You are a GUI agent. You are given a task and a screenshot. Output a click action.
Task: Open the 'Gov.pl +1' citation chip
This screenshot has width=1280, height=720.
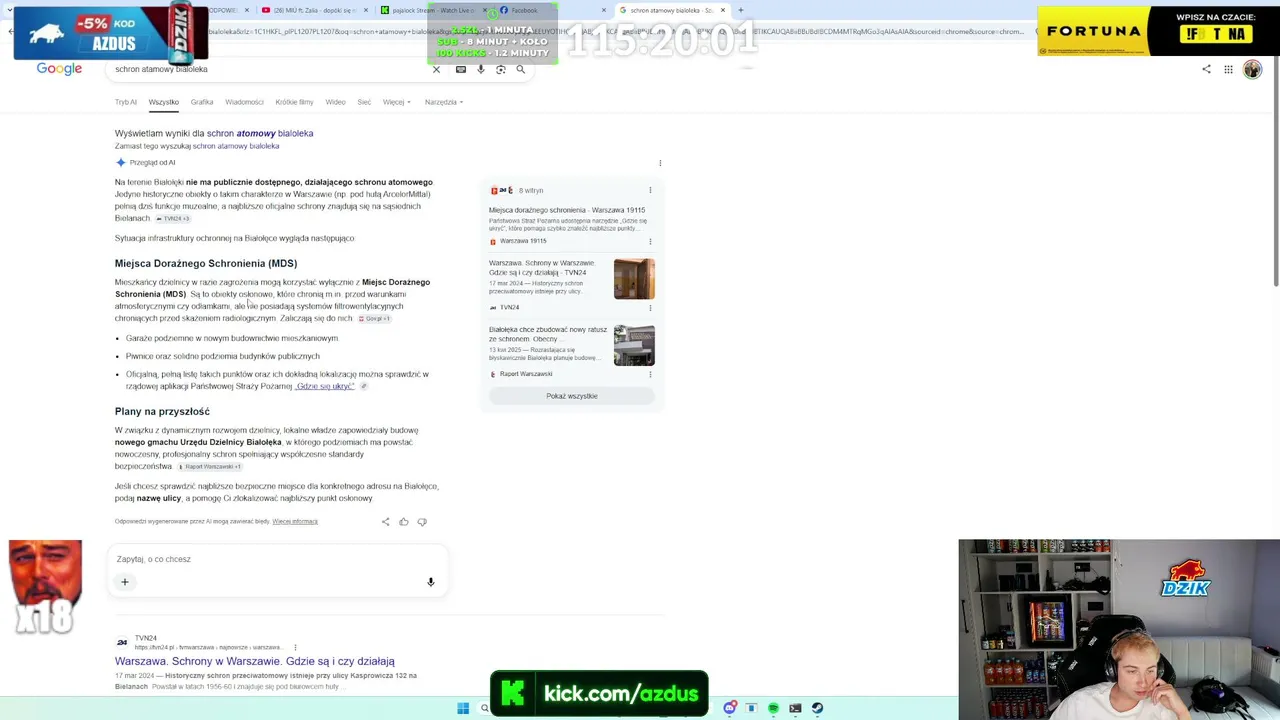pos(374,318)
